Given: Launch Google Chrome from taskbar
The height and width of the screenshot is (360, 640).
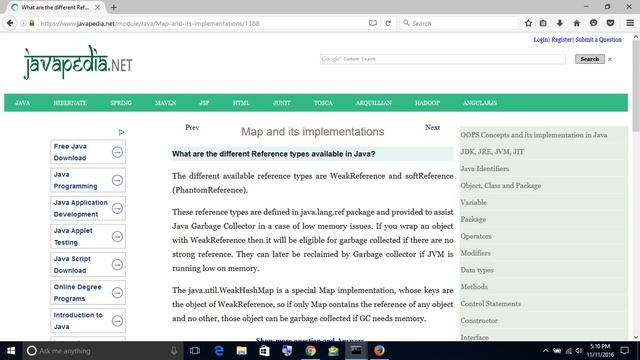Looking at the screenshot, I should coord(311,351).
